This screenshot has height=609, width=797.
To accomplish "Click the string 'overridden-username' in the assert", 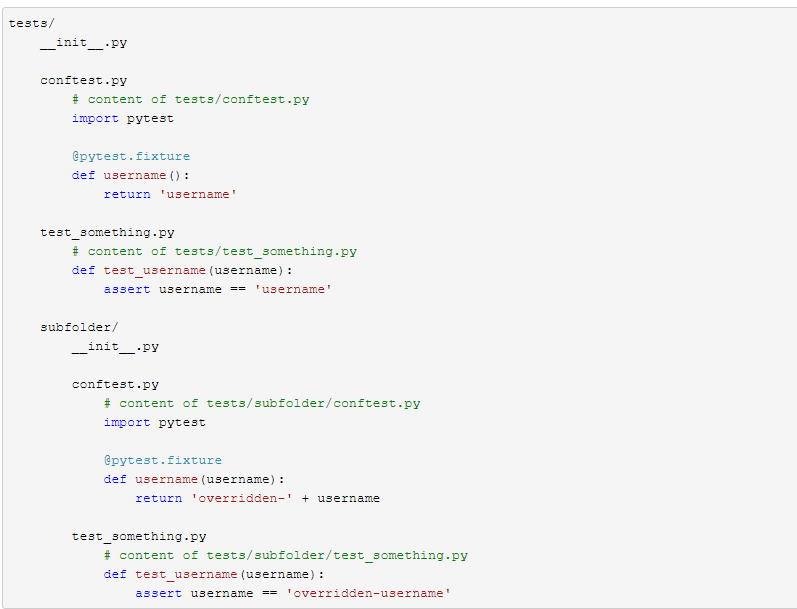I will [x=369, y=594].
